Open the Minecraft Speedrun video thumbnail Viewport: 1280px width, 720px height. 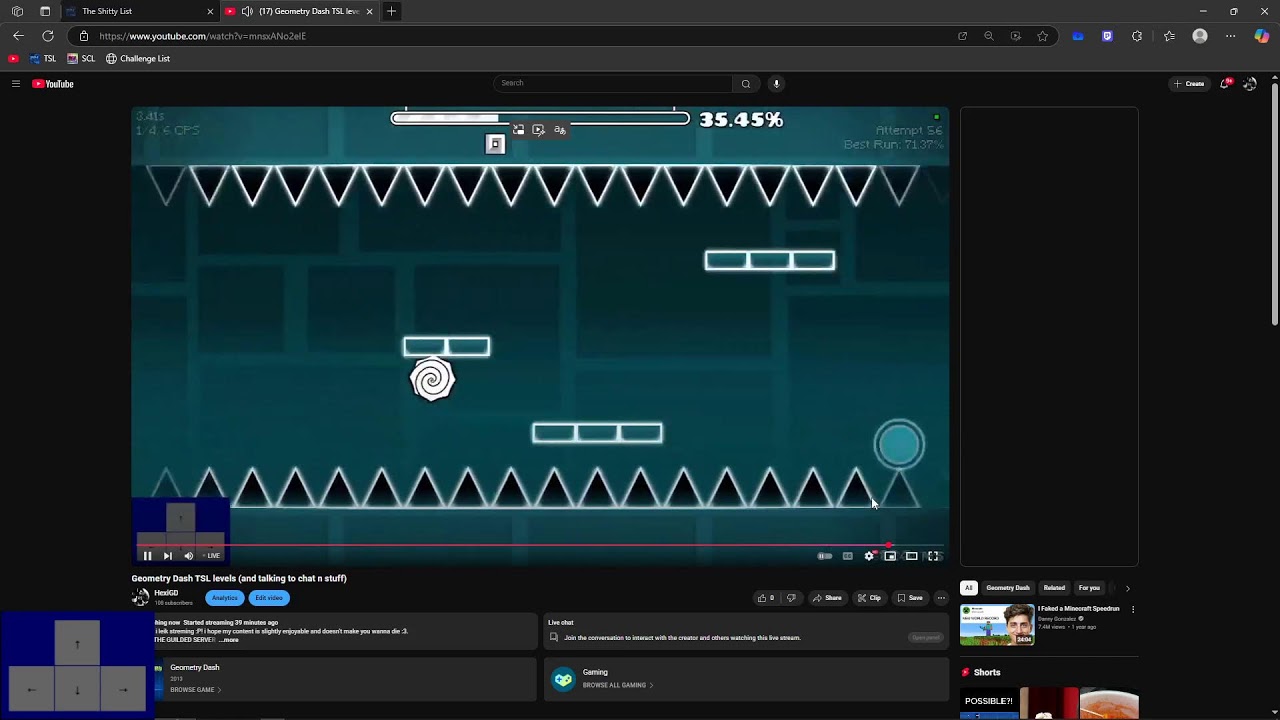(x=997, y=625)
